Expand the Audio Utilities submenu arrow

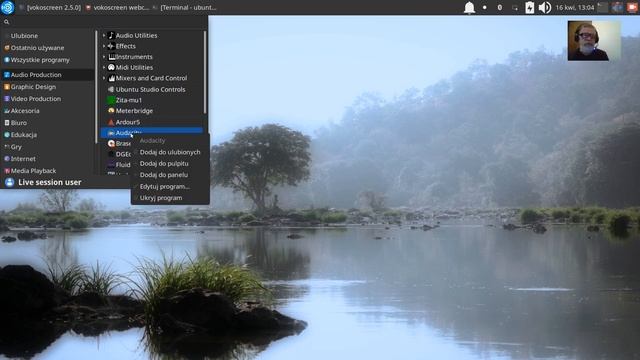coord(104,36)
